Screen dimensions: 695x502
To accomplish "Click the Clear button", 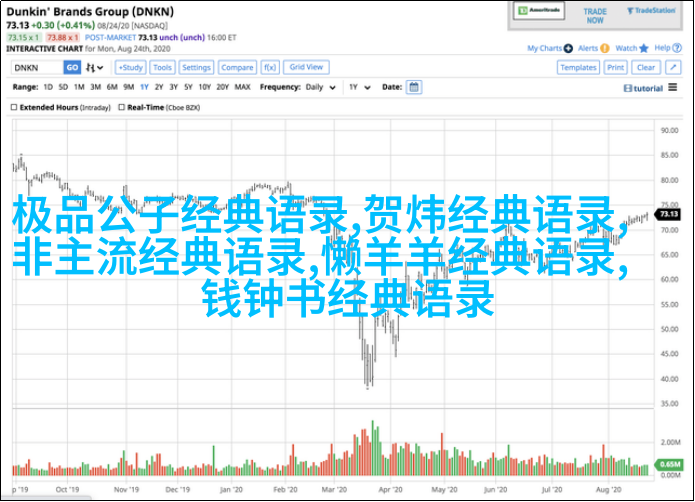I will 646,67.
